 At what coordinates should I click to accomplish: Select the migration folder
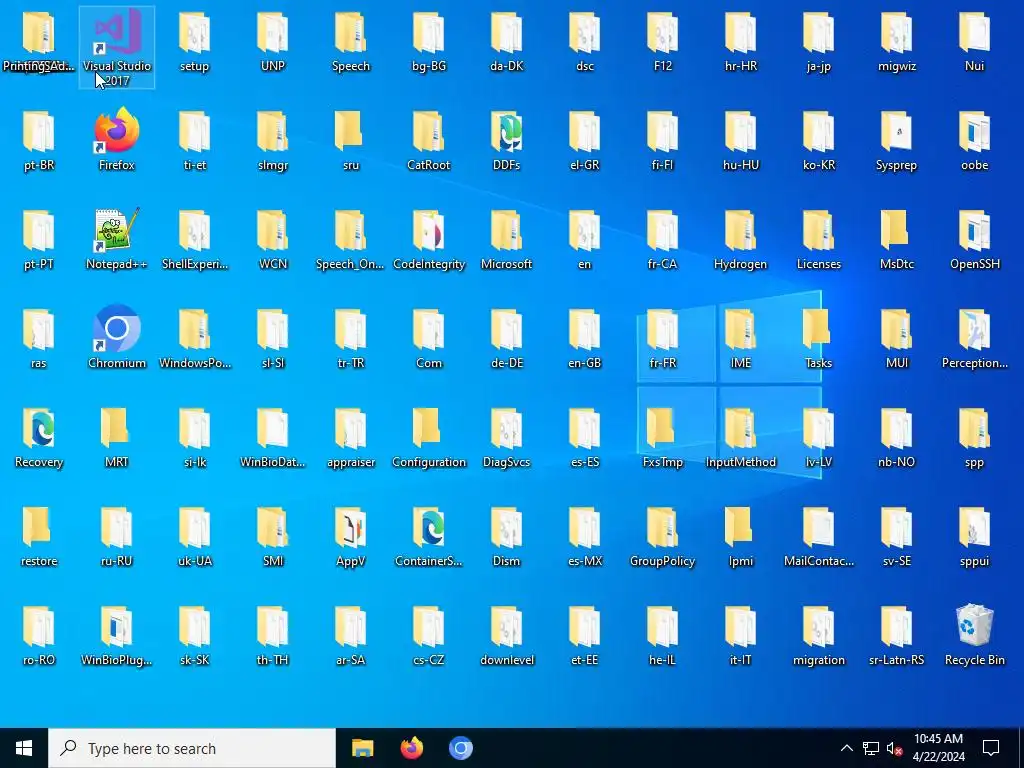pyautogui.click(x=819, y=635)
